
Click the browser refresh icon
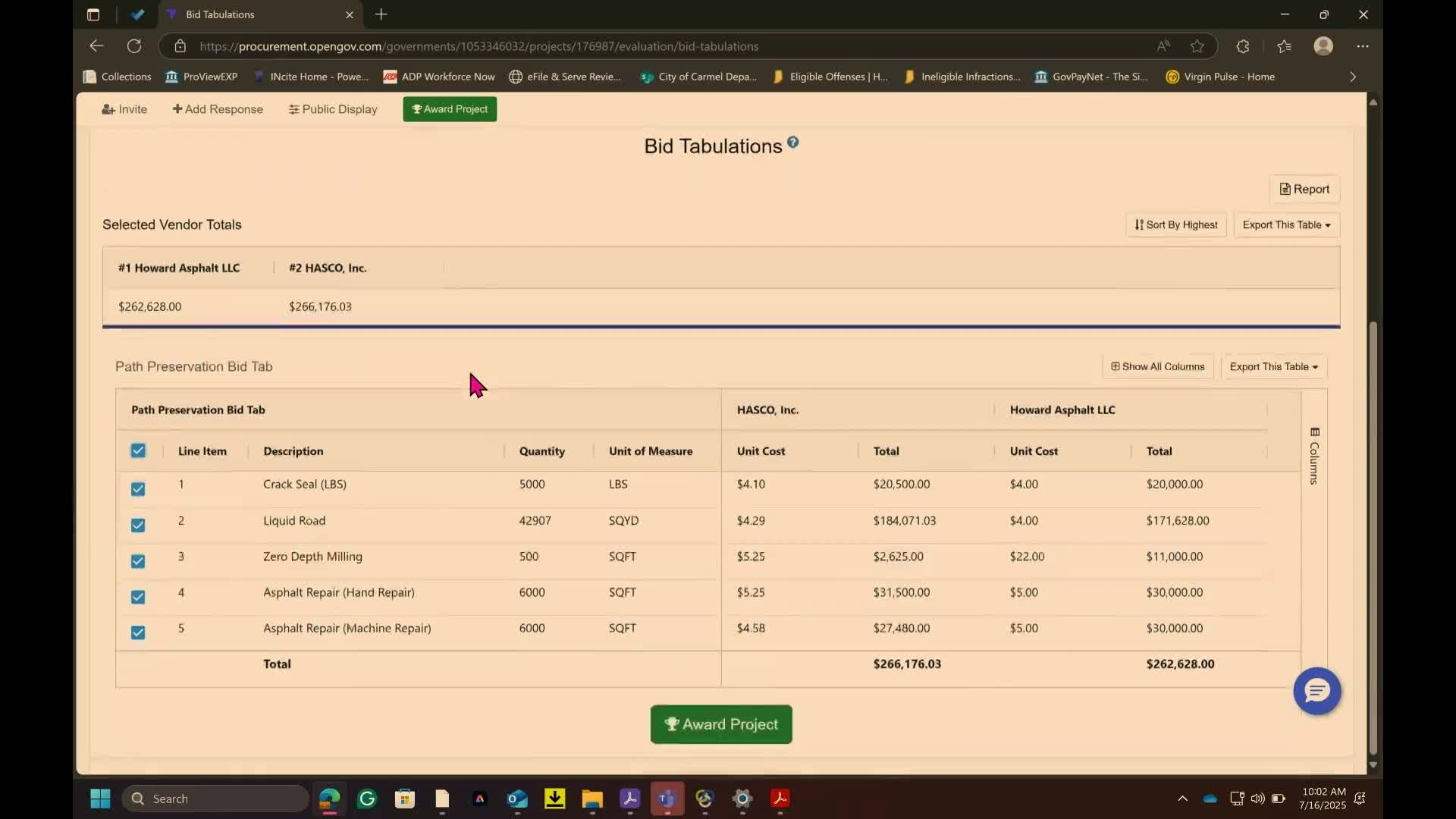click(134, 46)
